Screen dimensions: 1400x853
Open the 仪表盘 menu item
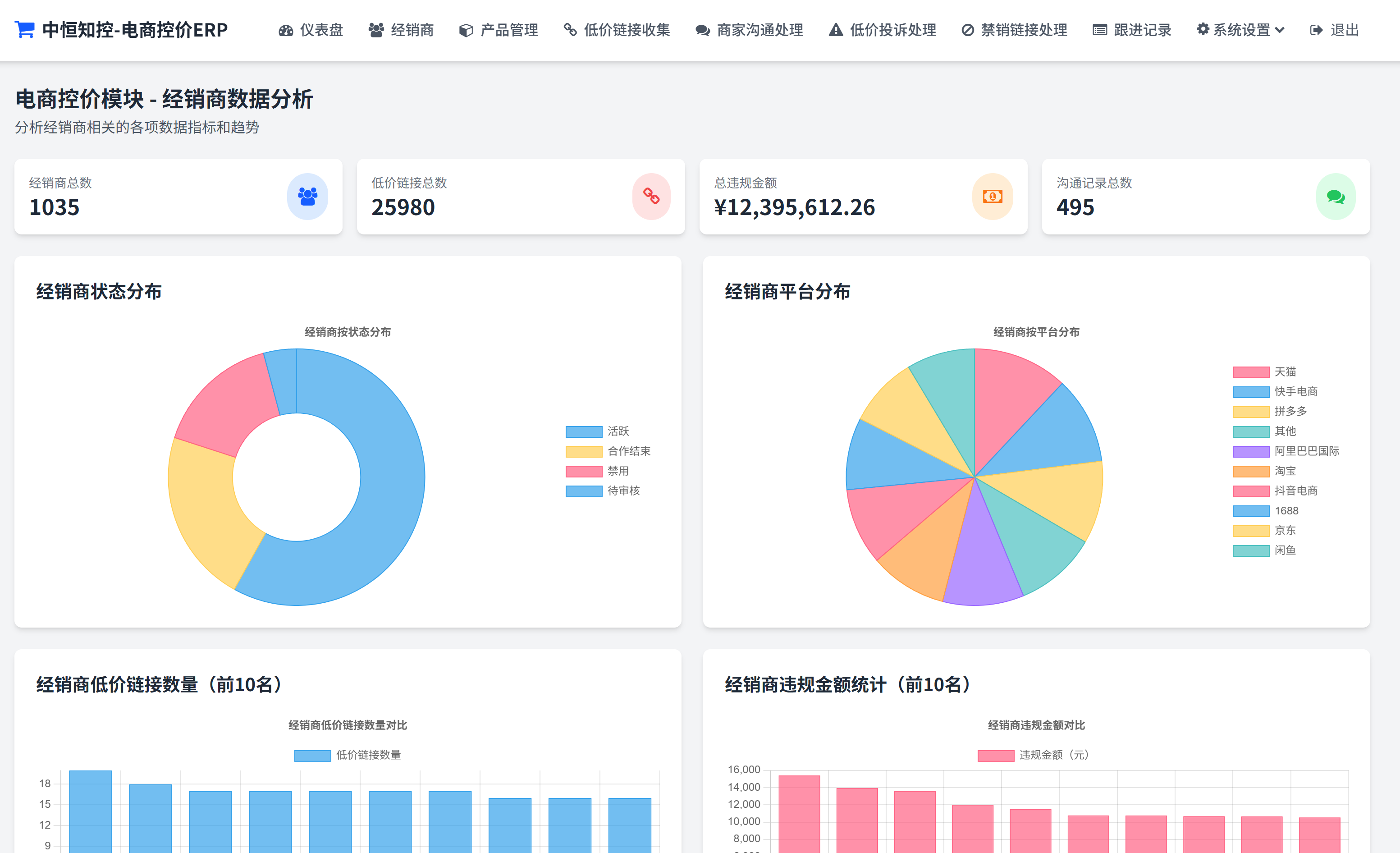(x=311, y=30)
